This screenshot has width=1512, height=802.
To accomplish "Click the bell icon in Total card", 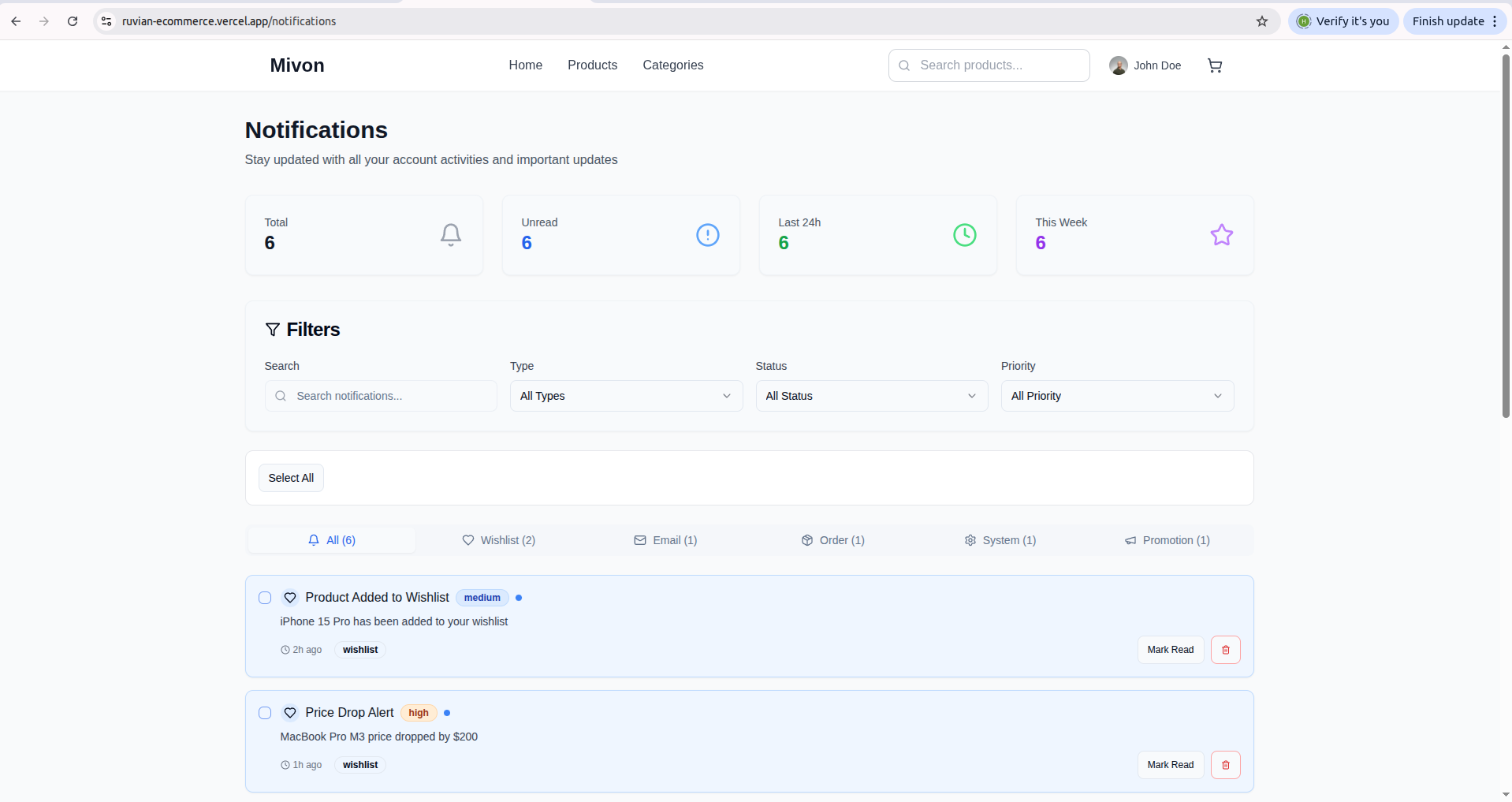I will [451, 235].
